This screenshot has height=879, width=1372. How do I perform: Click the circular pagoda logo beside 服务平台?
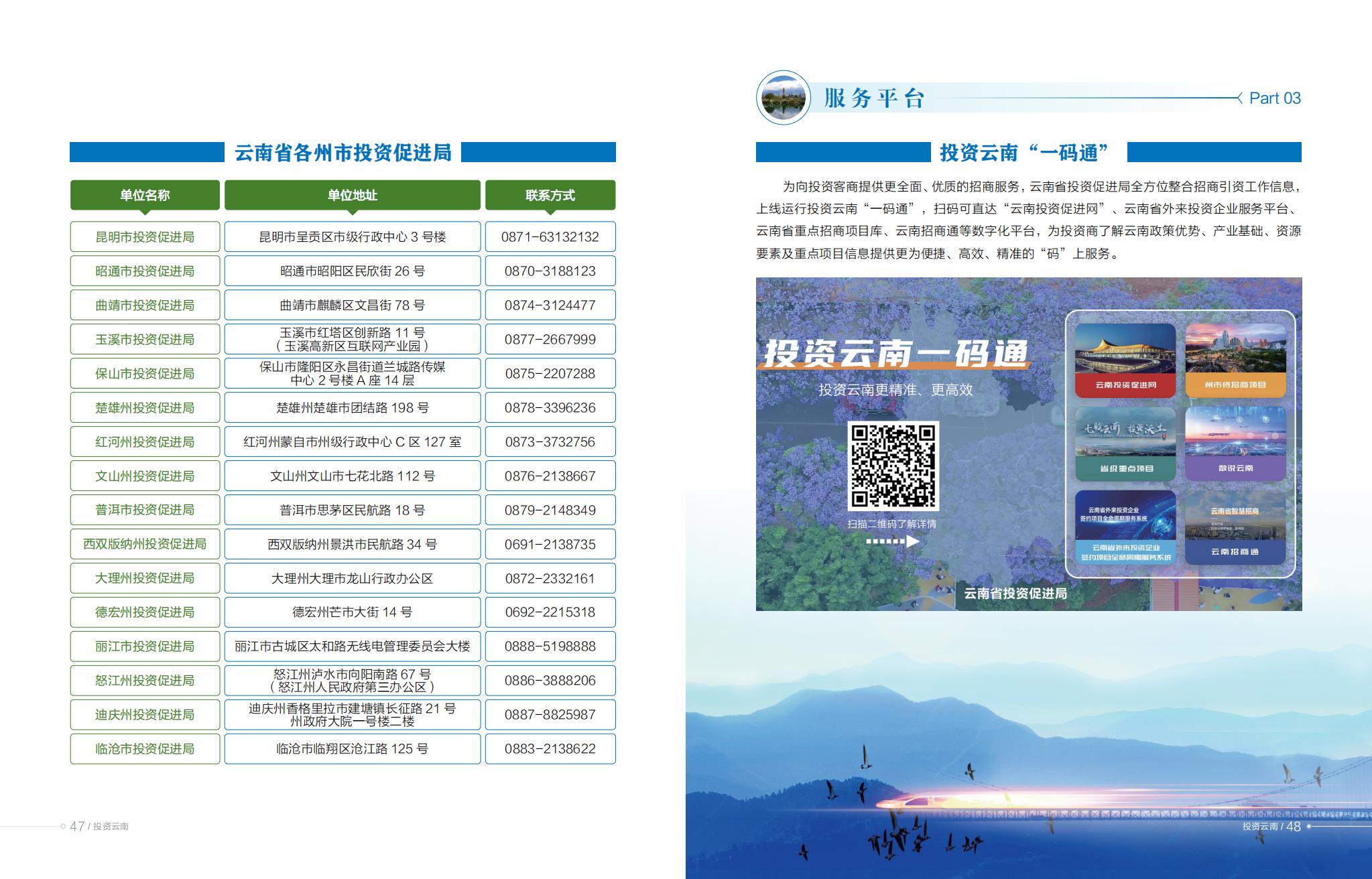point(784,98)
